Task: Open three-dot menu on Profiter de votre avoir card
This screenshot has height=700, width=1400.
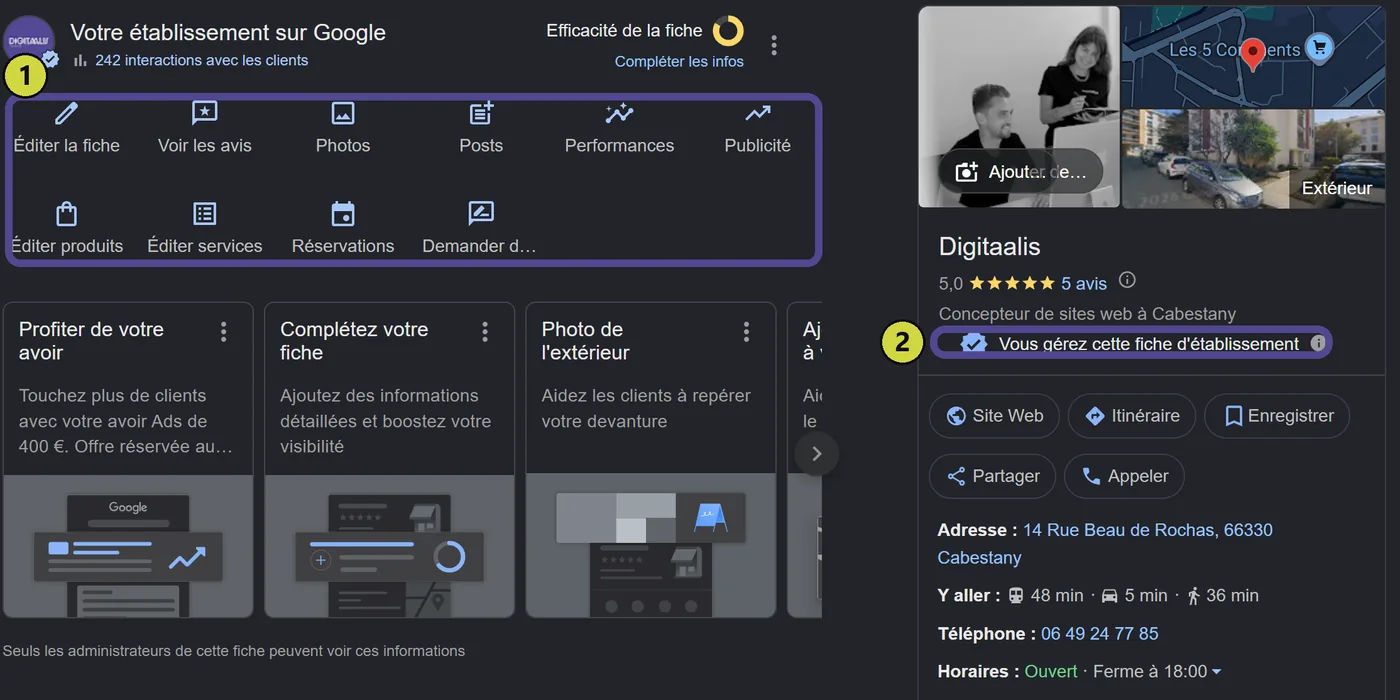Action: [x=224, y=331]
